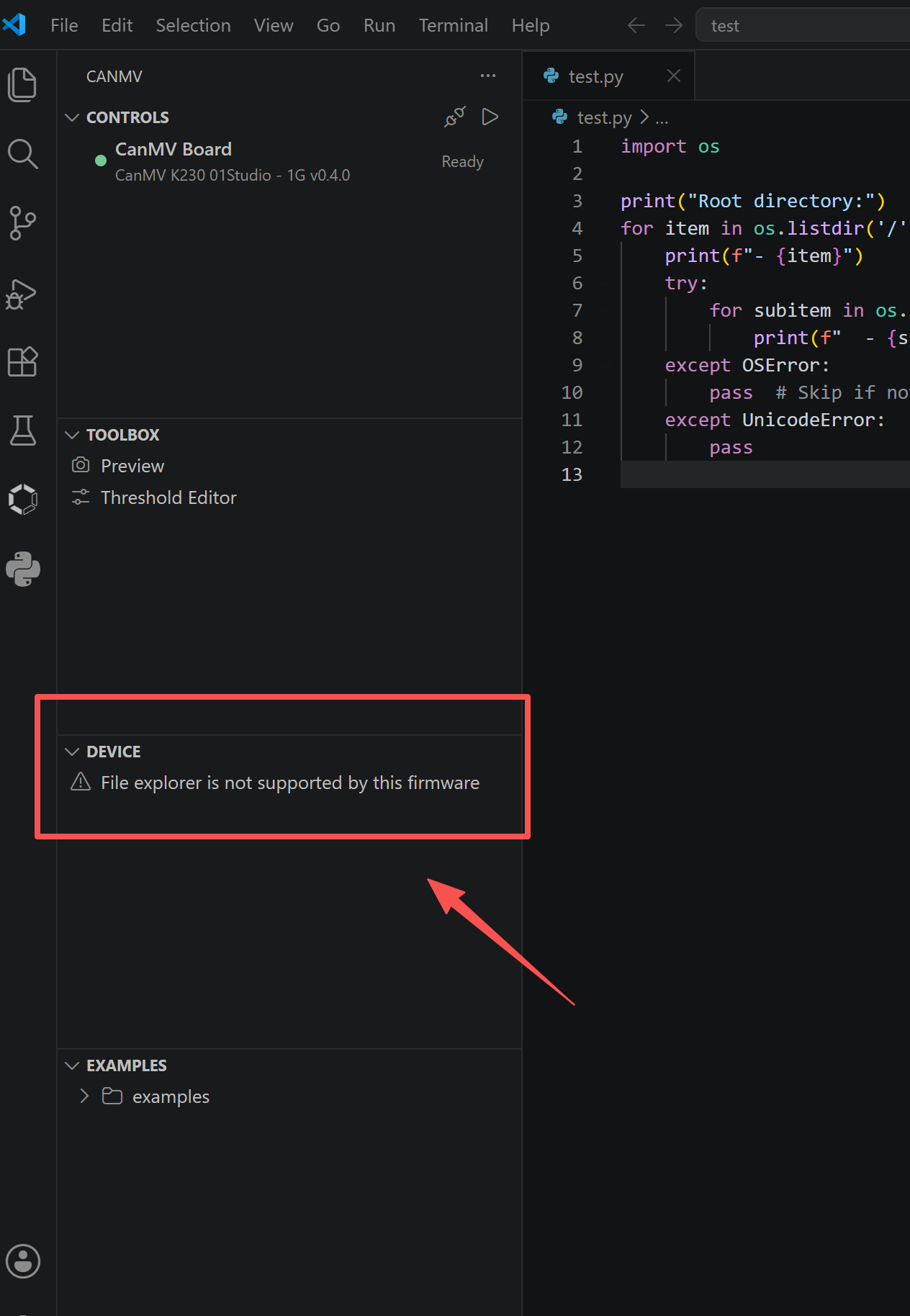The image size is (910, 1316).
Task: Click the VS Code logo icon
Action: click(15, 24)
